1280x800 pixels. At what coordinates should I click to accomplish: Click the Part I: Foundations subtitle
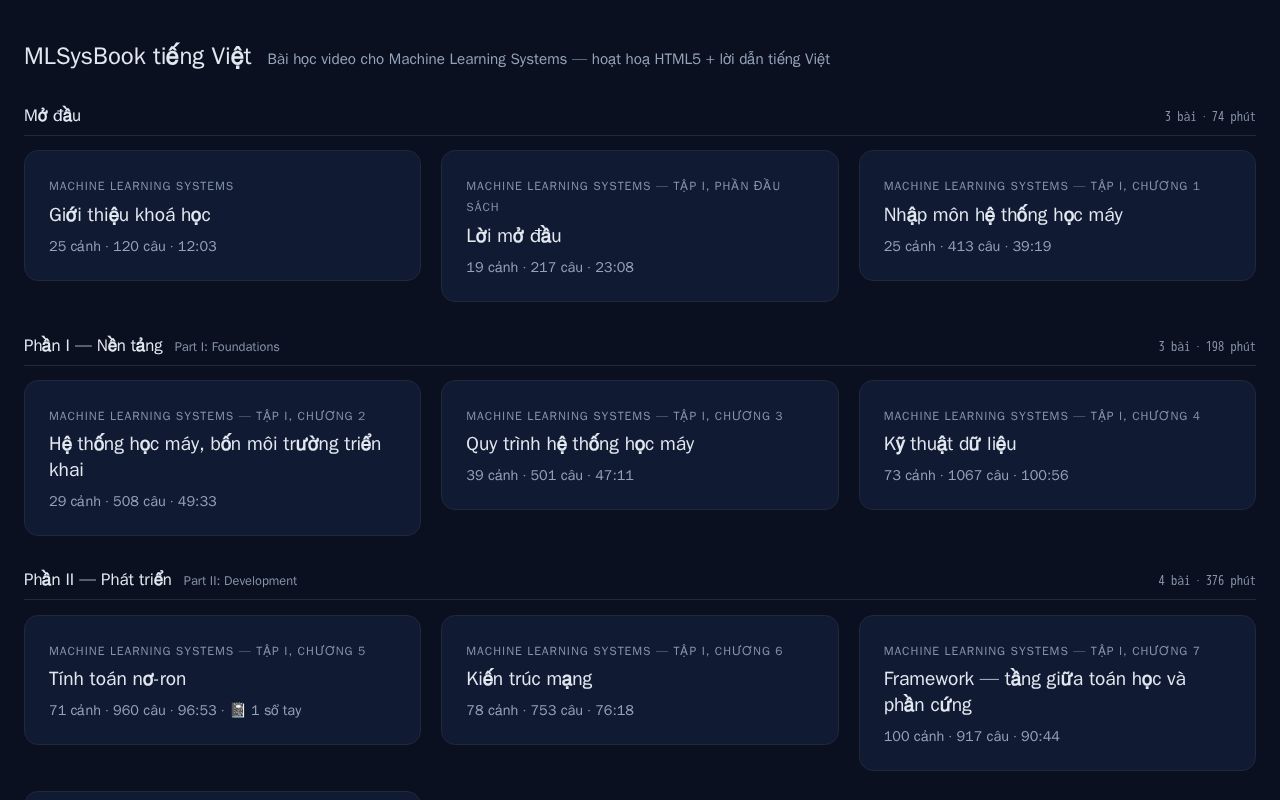pos(227,347)
